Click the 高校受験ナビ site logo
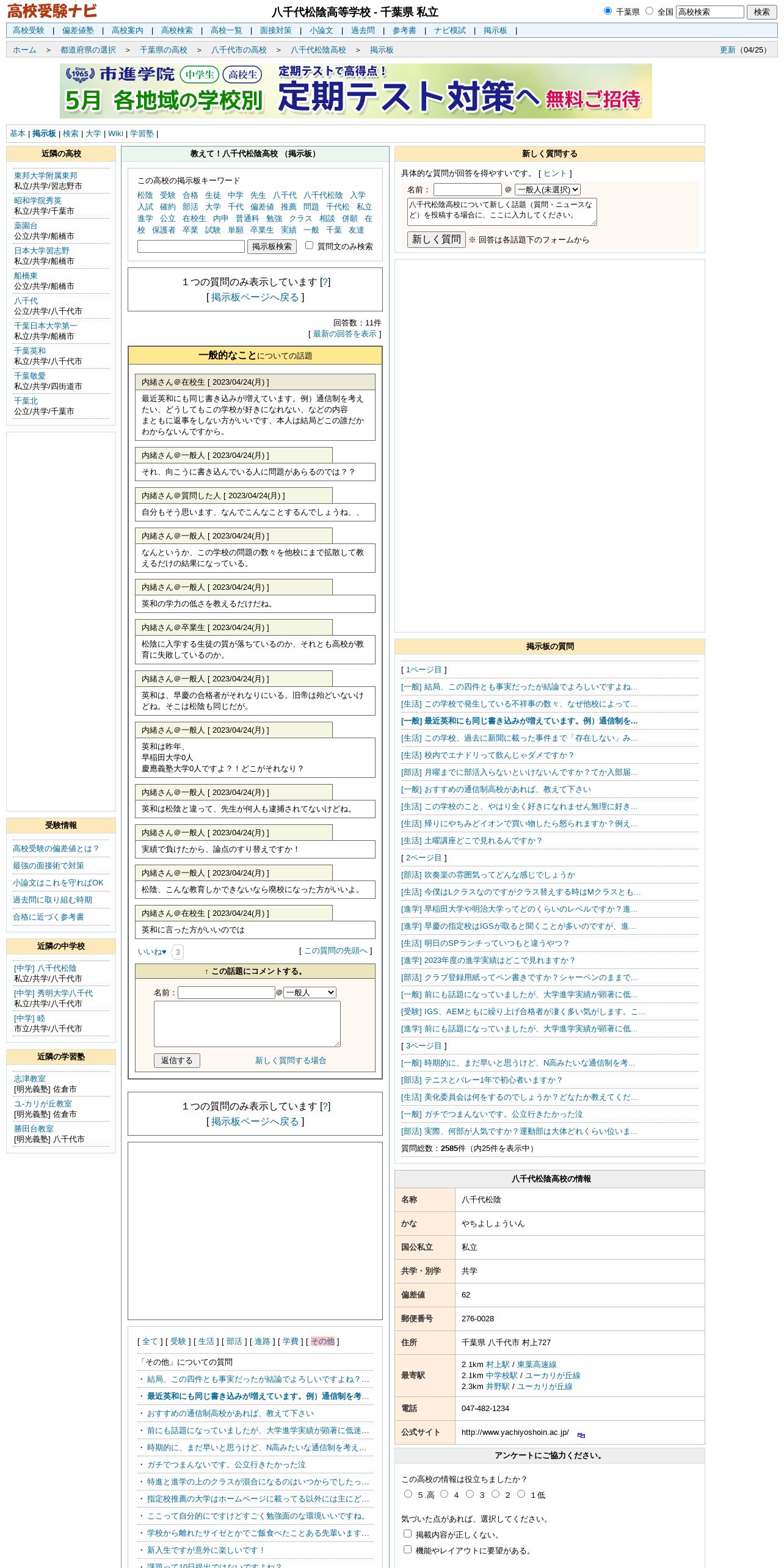 [x=52, y=11]
